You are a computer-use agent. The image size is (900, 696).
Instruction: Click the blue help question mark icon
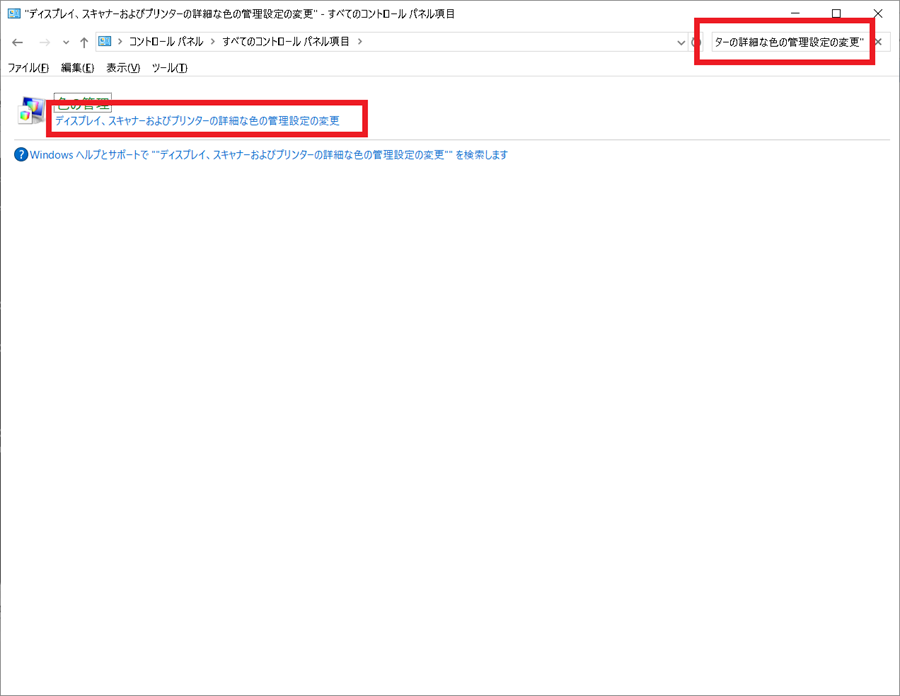pyautogui.click(x=21, y=154)
